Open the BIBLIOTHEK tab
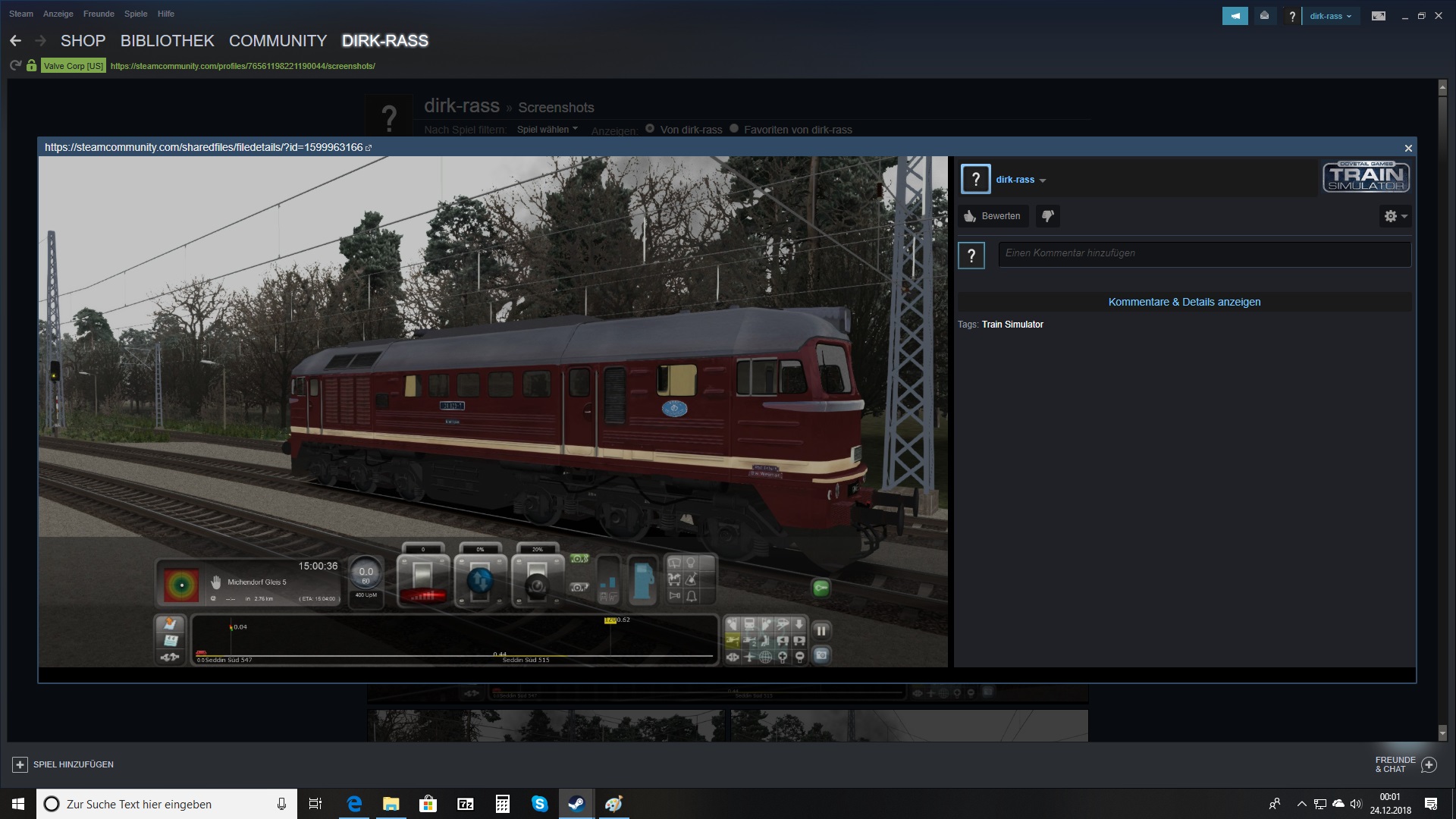The width and height of the screenshot is (1456, 819). [167, 41]
